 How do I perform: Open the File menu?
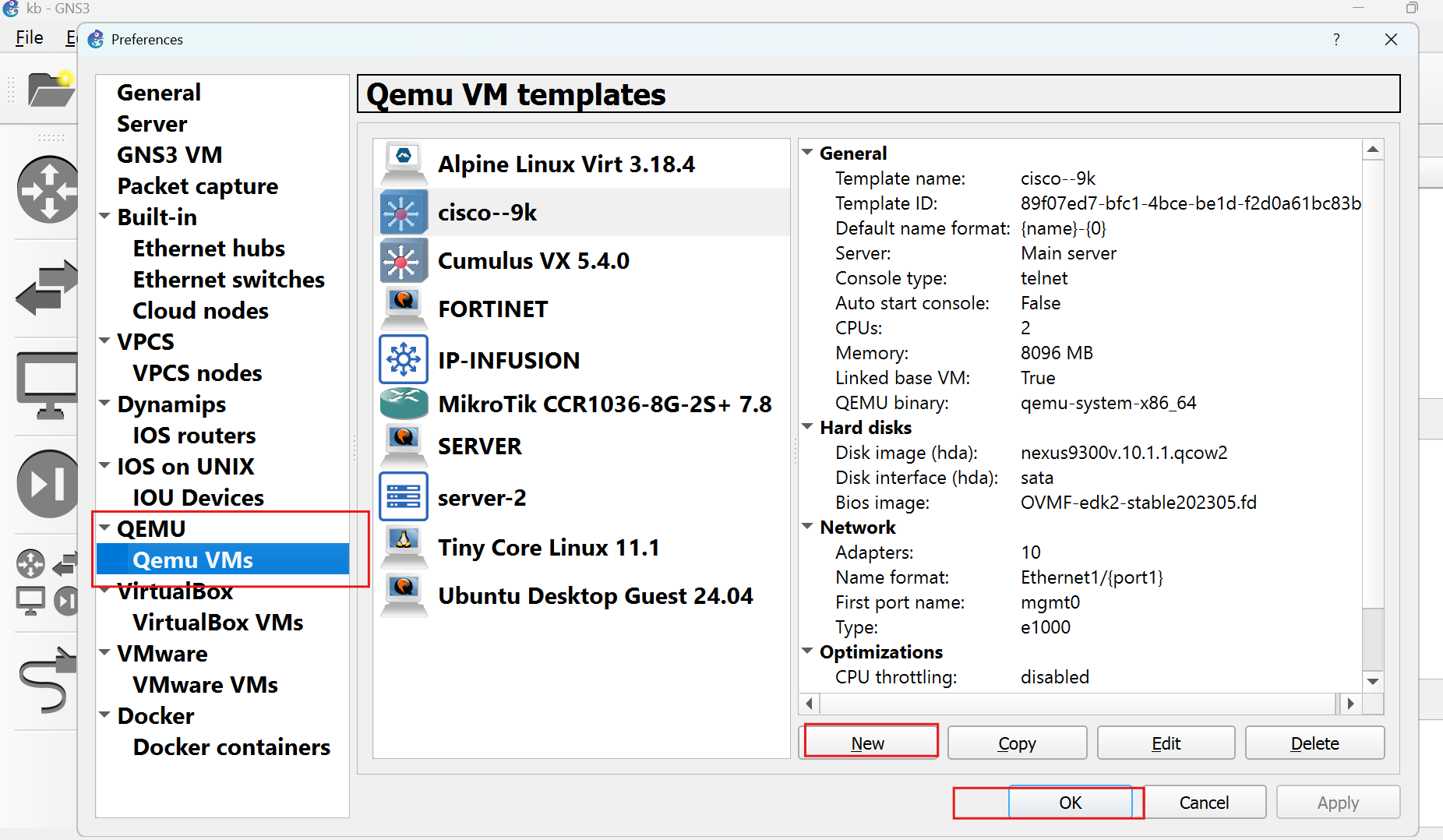coord(30,37)
